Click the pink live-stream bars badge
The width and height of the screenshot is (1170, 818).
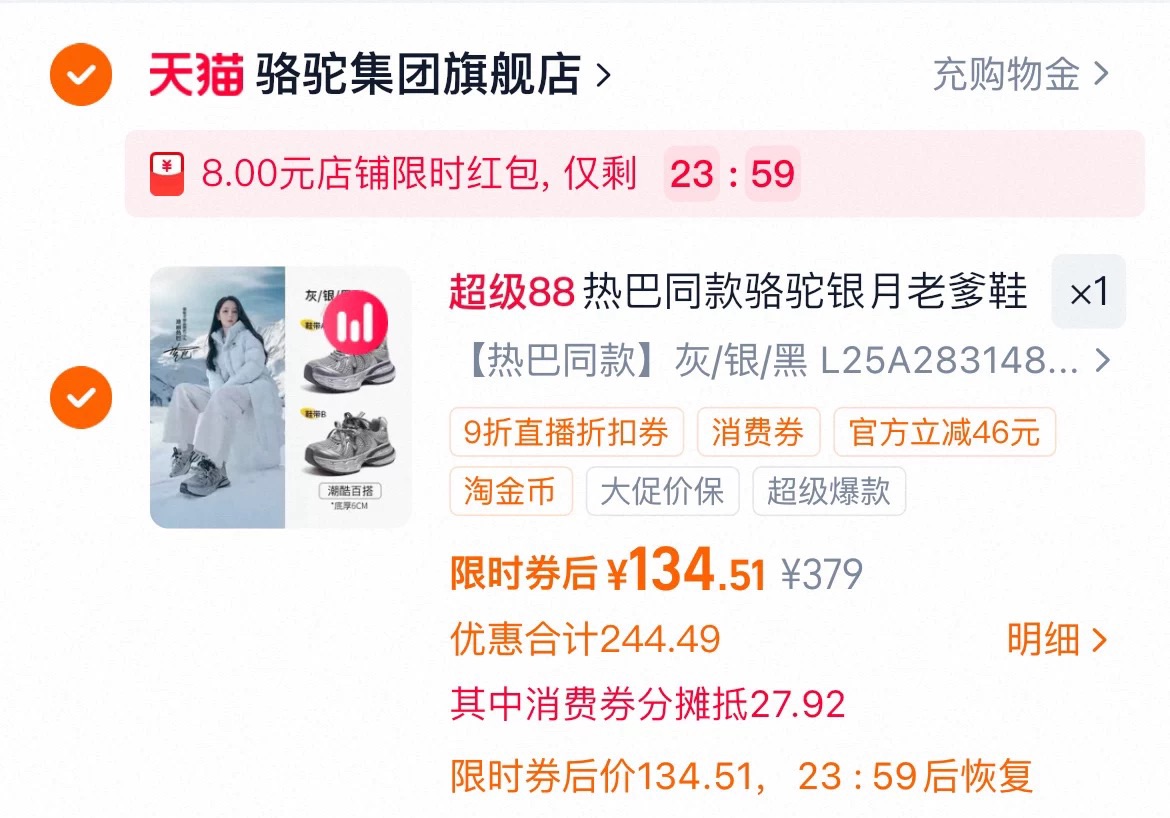click(355, 323)
